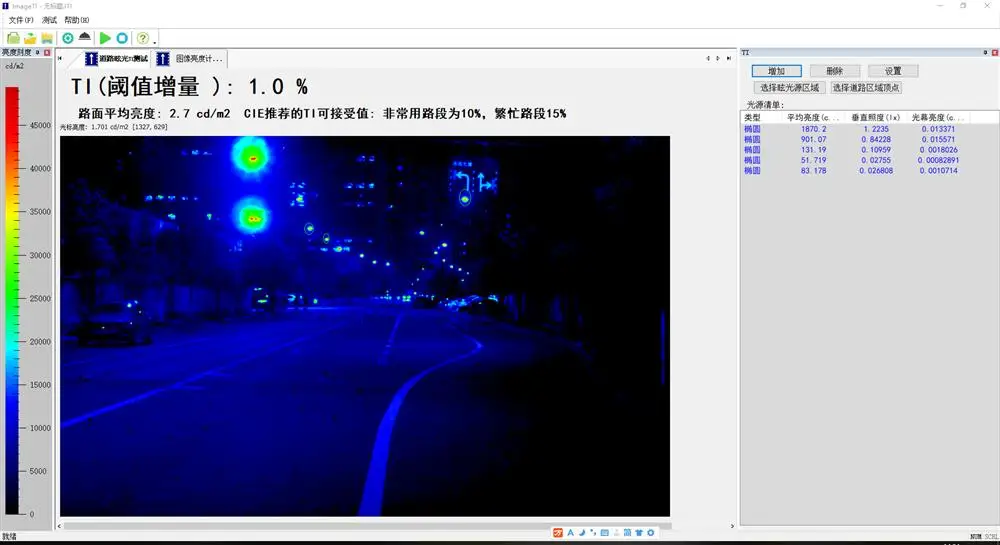Image resolution: width=1000 pixels, height=545 pixels.
Task: Close the TI side panel
Action: tap(995, 52)
